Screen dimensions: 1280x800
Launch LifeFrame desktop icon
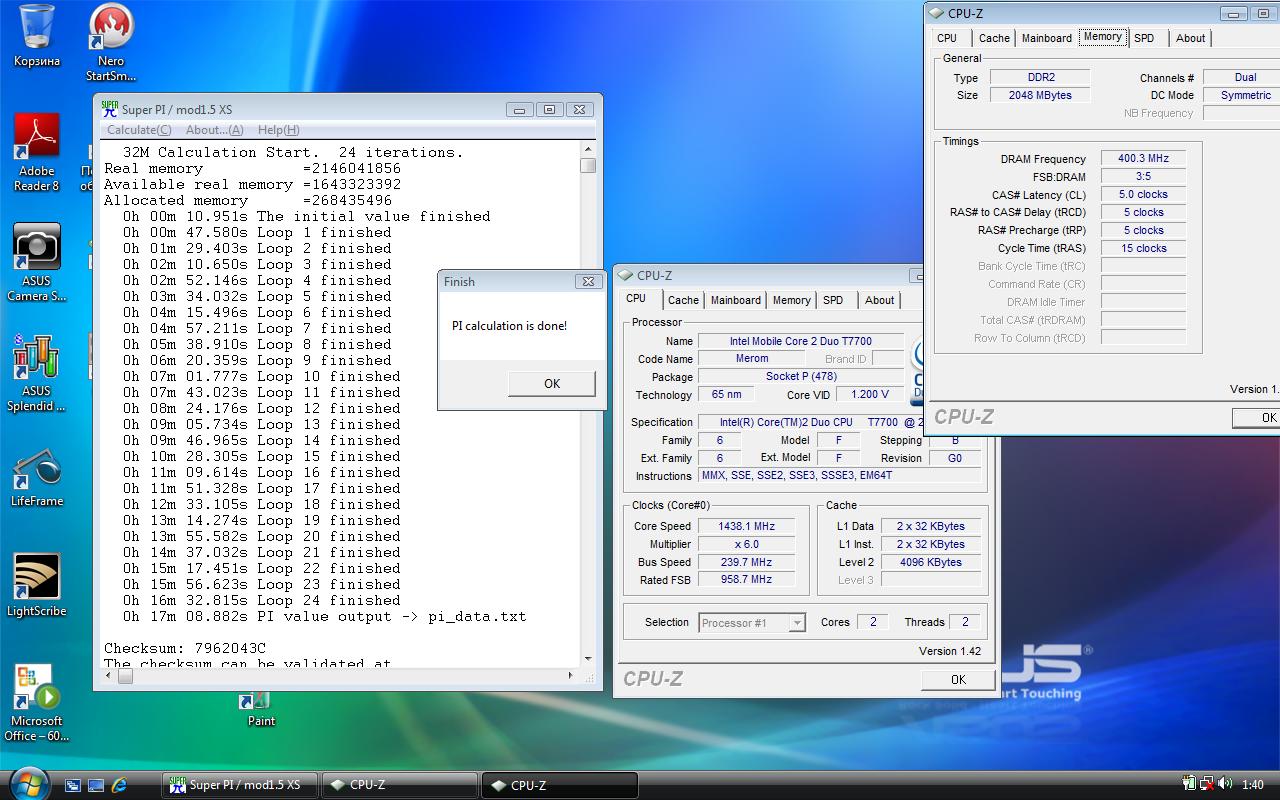point(37,478)
